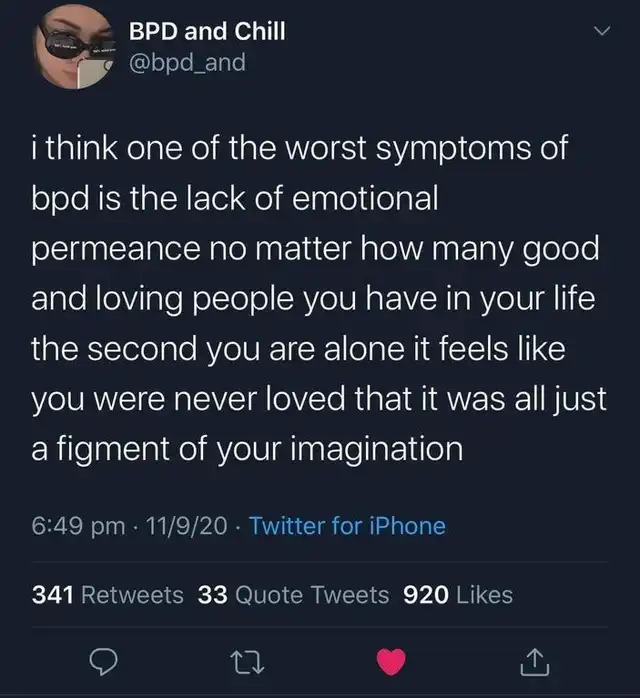Click the Twitter for iPhone link
This screenshot has height=698, width=640.
pos(347,525)
